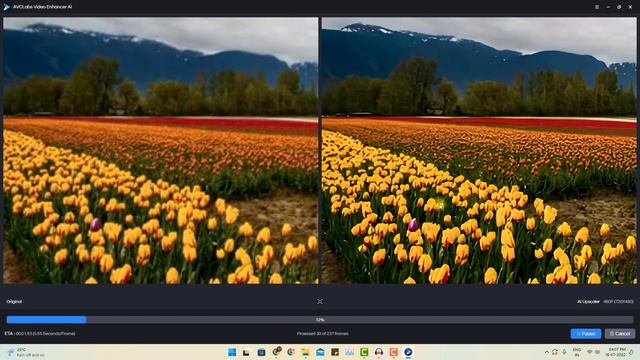Cancel the video enhancement job
The height and width of the screenshot is (360, 640).
click(x=620, y=333)
